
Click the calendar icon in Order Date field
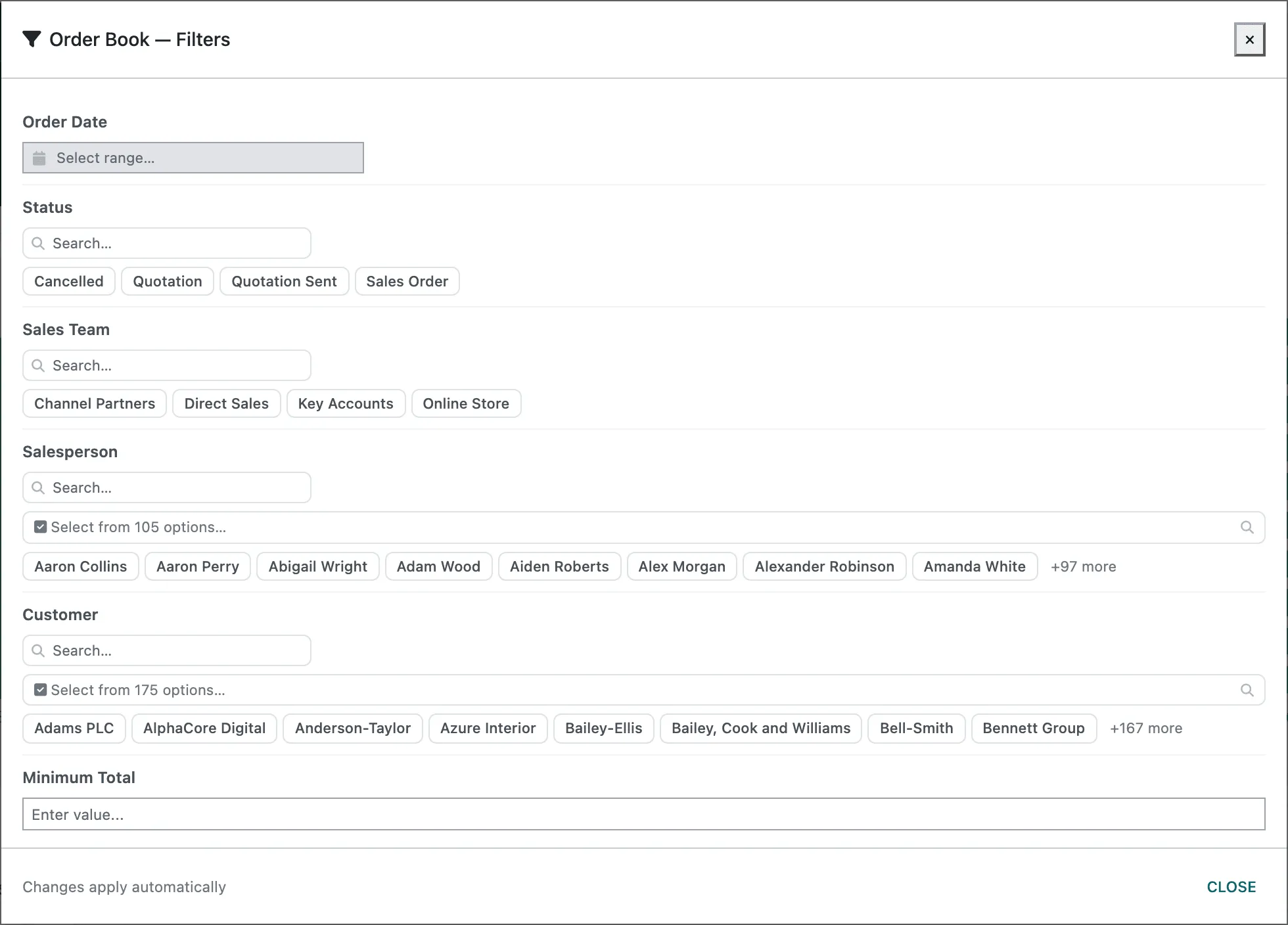click(x=39, y=158)
